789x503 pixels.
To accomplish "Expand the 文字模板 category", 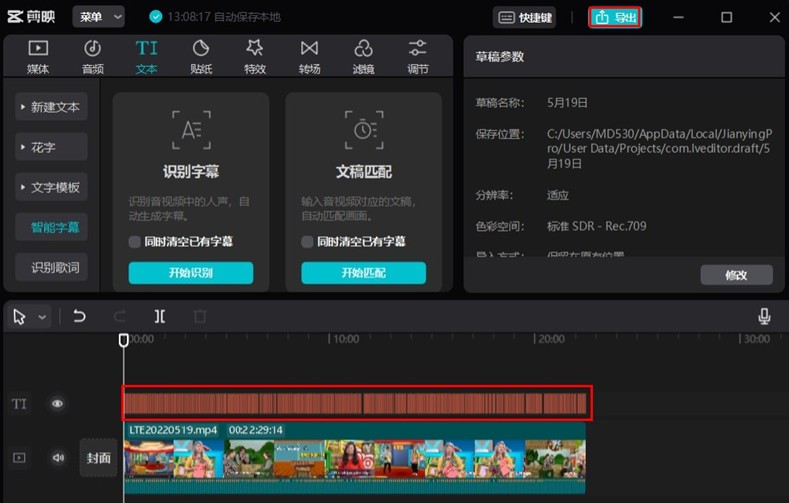I will click(51, 187).
